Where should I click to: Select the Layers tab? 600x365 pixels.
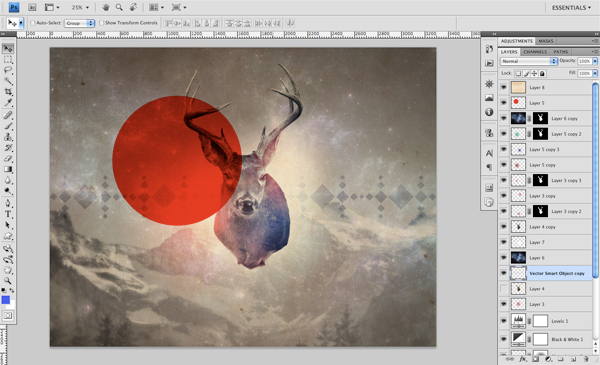point(509,52)
